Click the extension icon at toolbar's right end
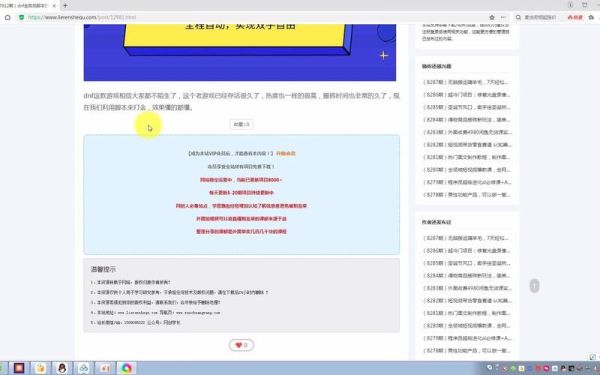 592,17
